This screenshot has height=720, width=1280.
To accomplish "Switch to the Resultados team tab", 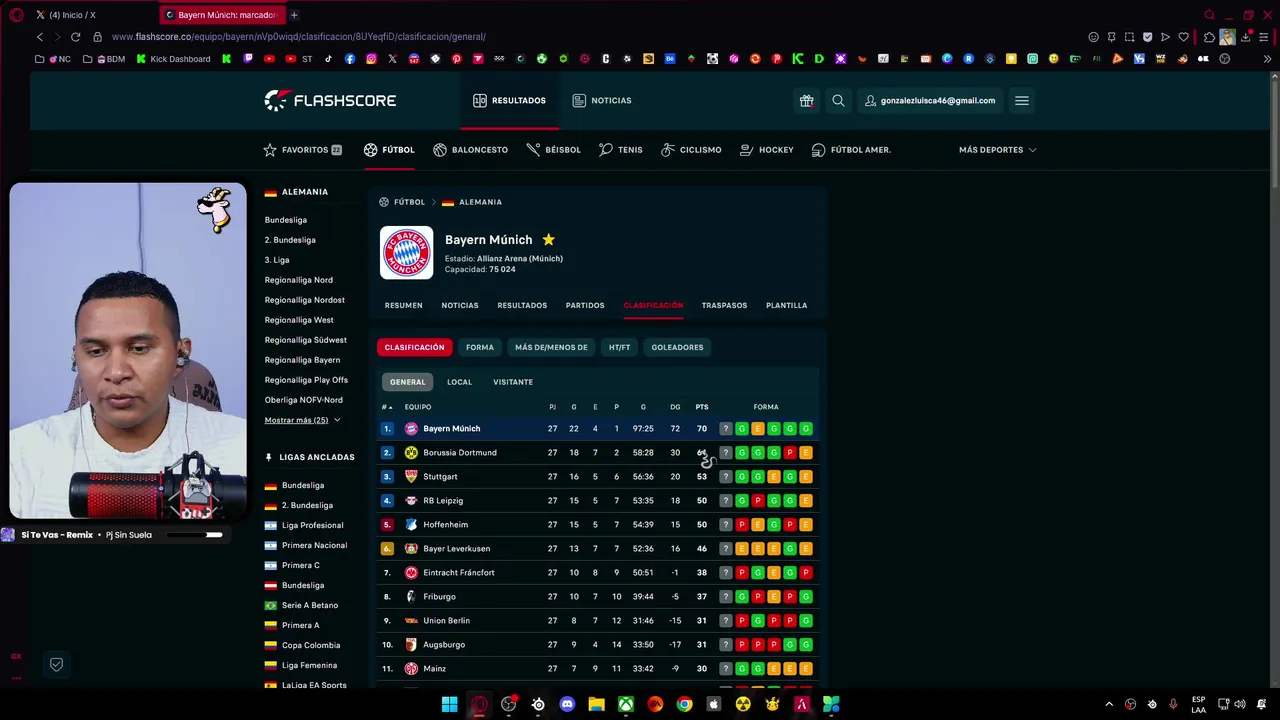I will 522,305.
